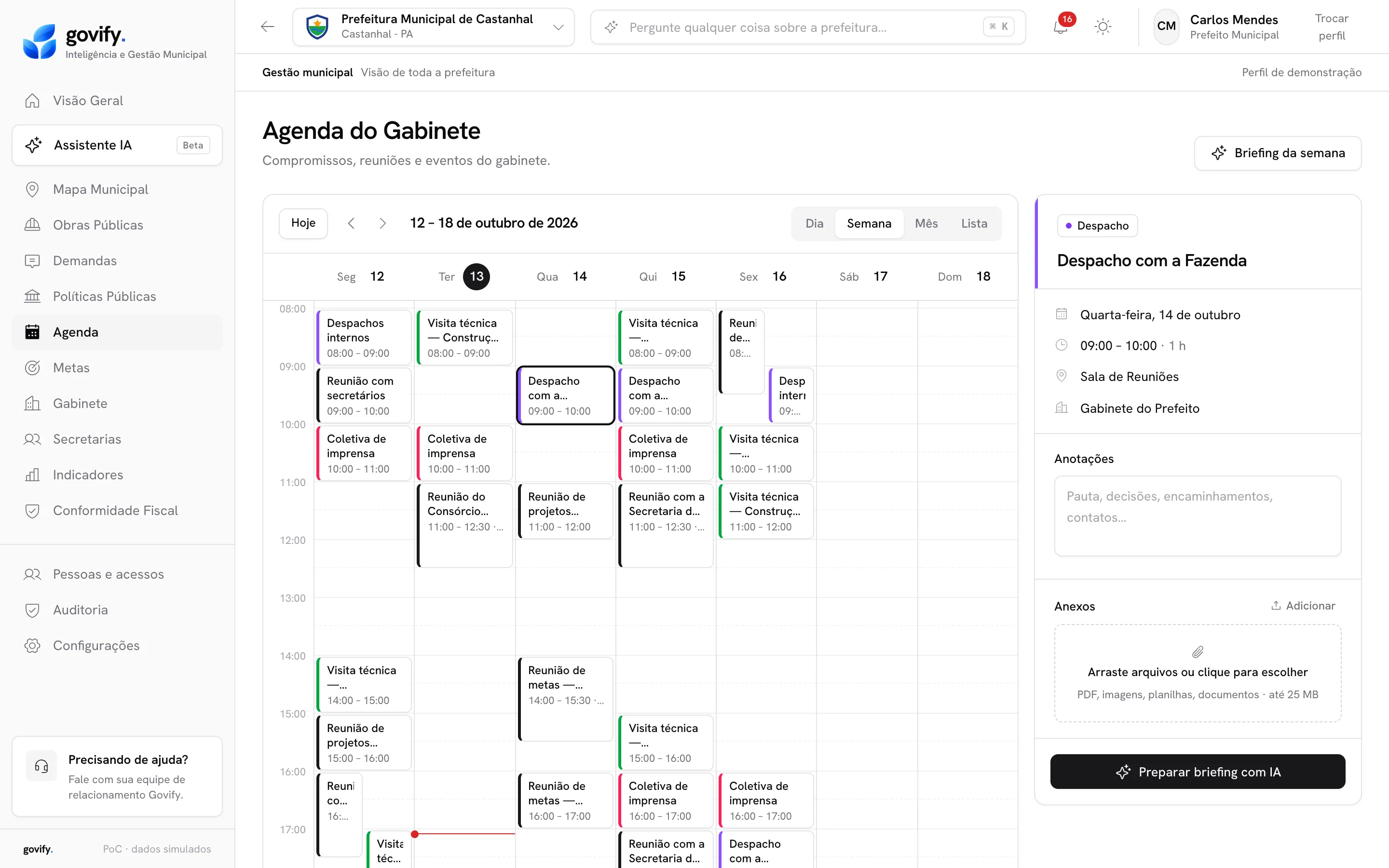Click the headset help icon
This screenshot has width=1389, height=868.
(41, 766)
